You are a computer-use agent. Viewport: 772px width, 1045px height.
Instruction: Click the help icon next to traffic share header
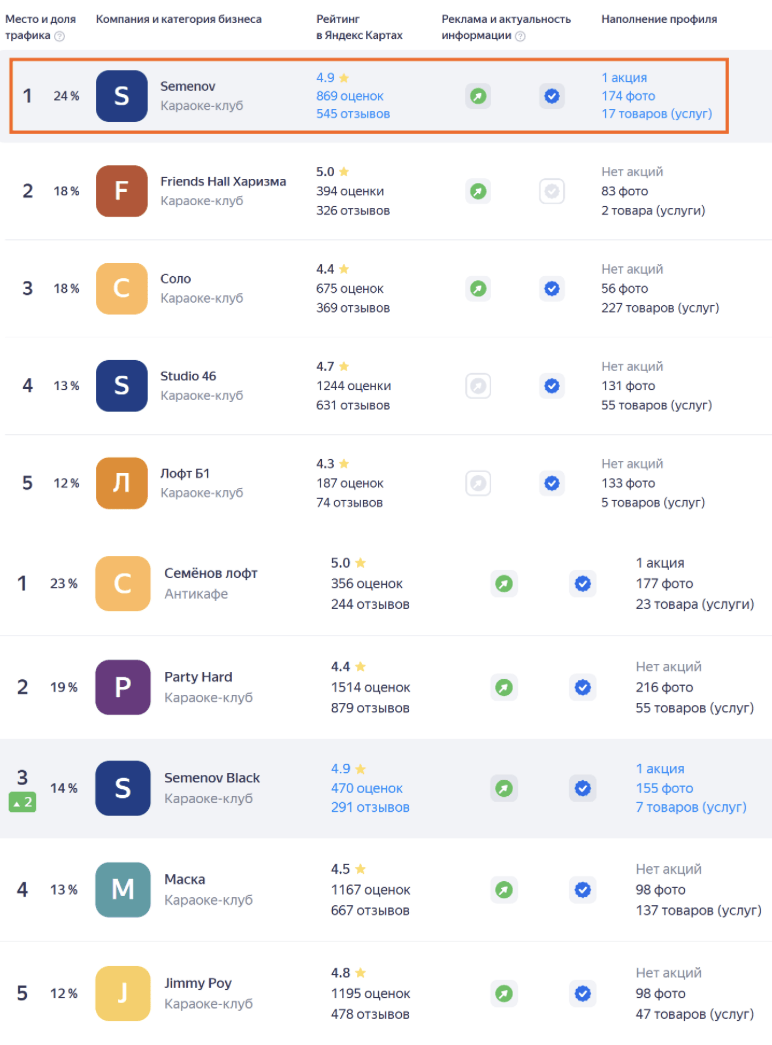tap(60, 36)
